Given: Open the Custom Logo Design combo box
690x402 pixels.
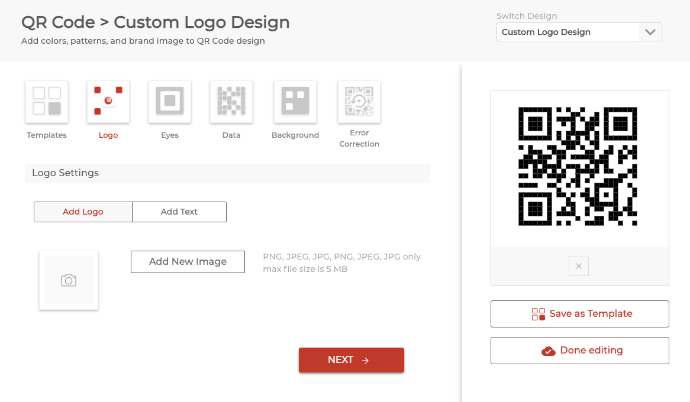Looking at the screenshot, I should coord(579,32).
